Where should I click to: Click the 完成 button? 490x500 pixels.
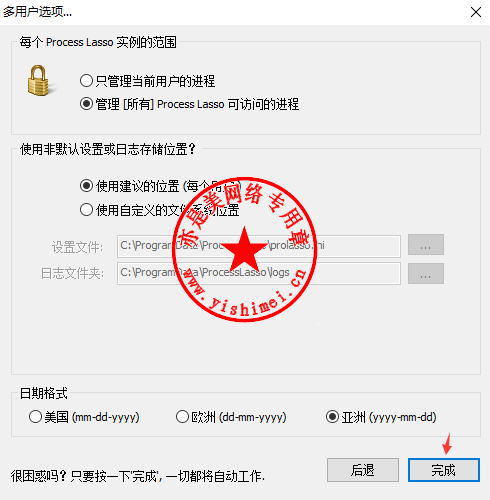[x=444, y=470]
